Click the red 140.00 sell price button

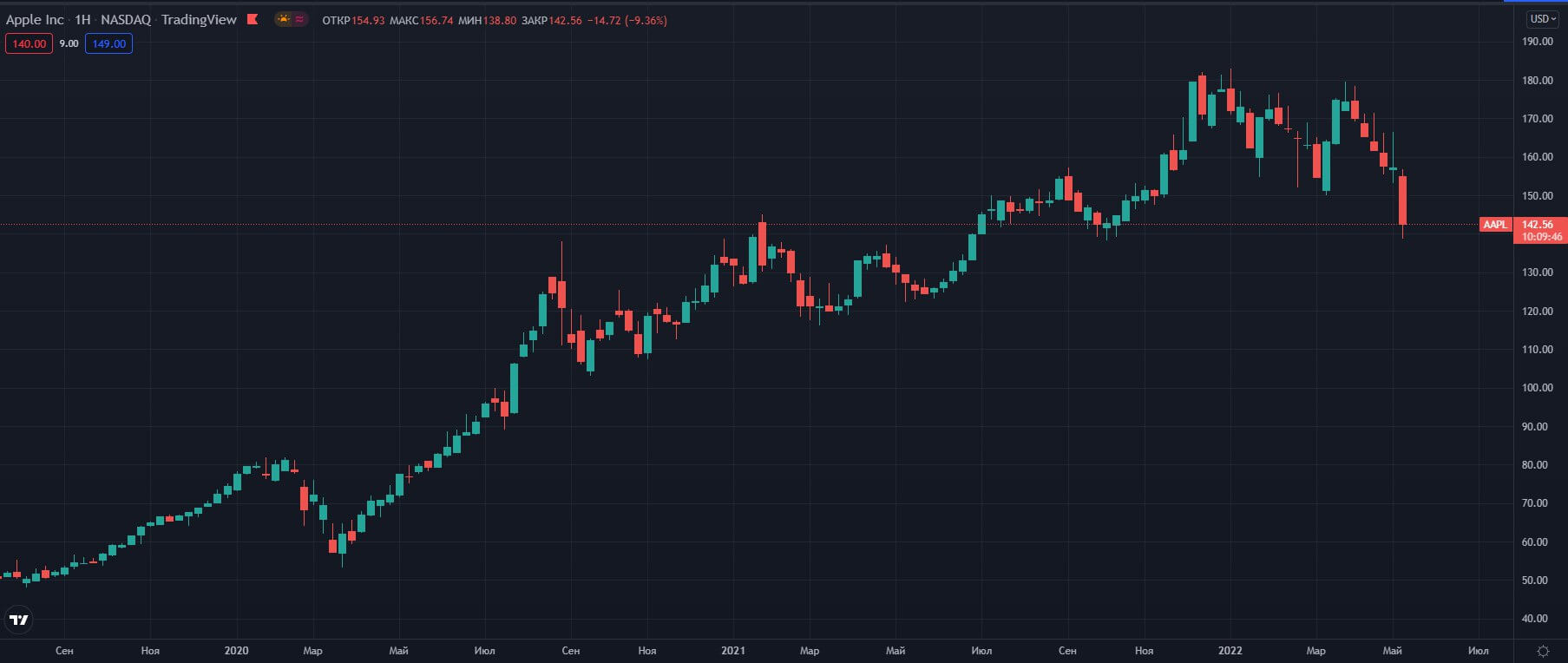tap(29, 43)
